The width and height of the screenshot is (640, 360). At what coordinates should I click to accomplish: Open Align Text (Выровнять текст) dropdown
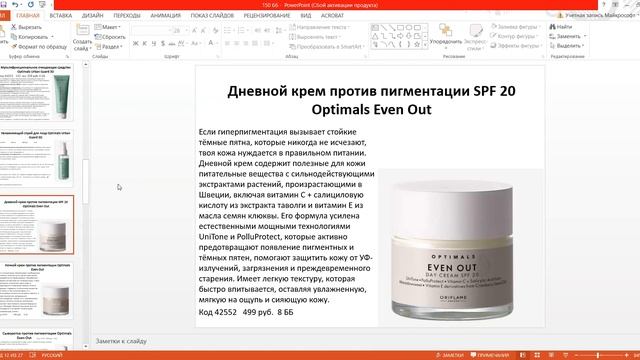coord(315,37)
